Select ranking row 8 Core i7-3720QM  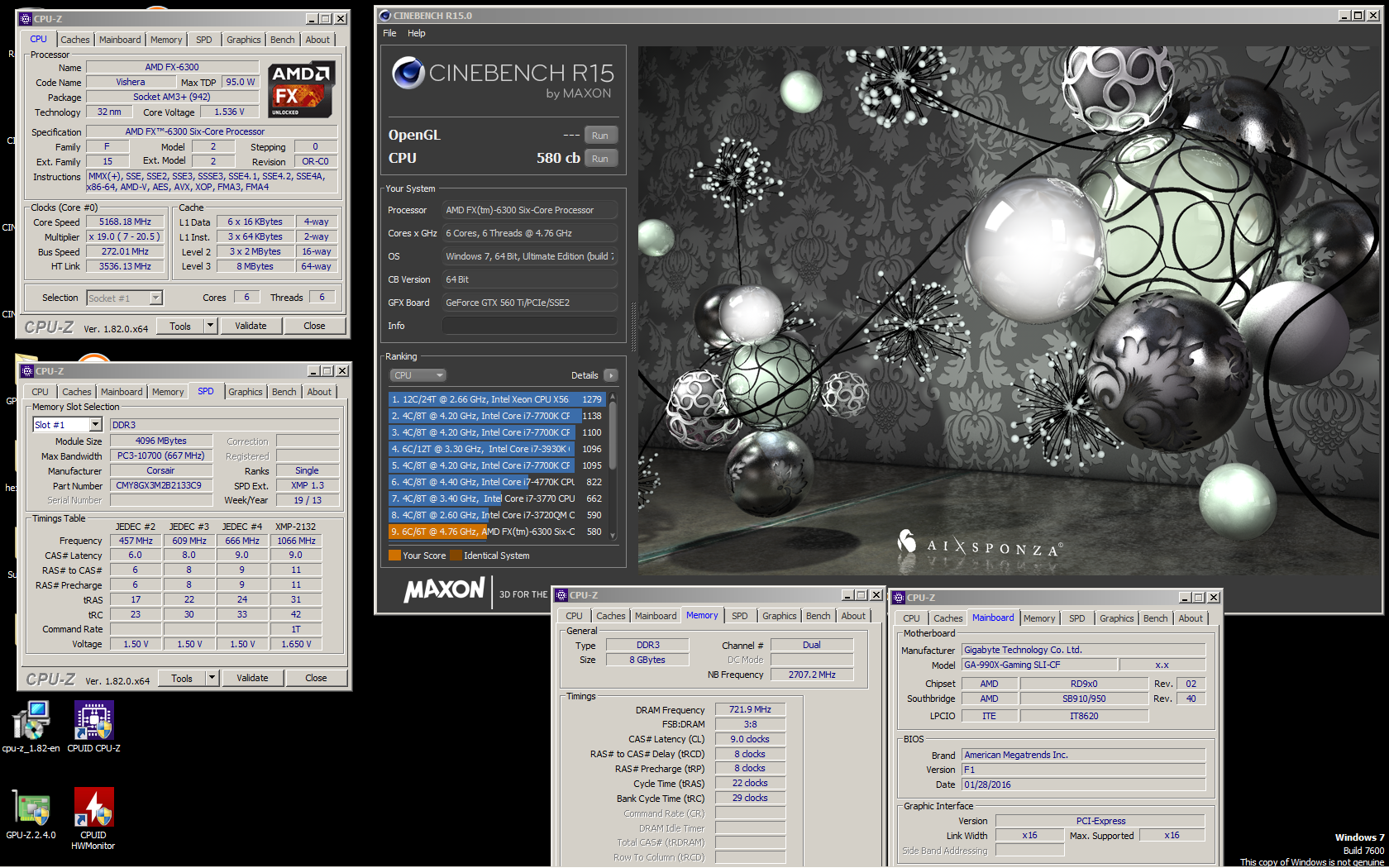tap(498, 515)
